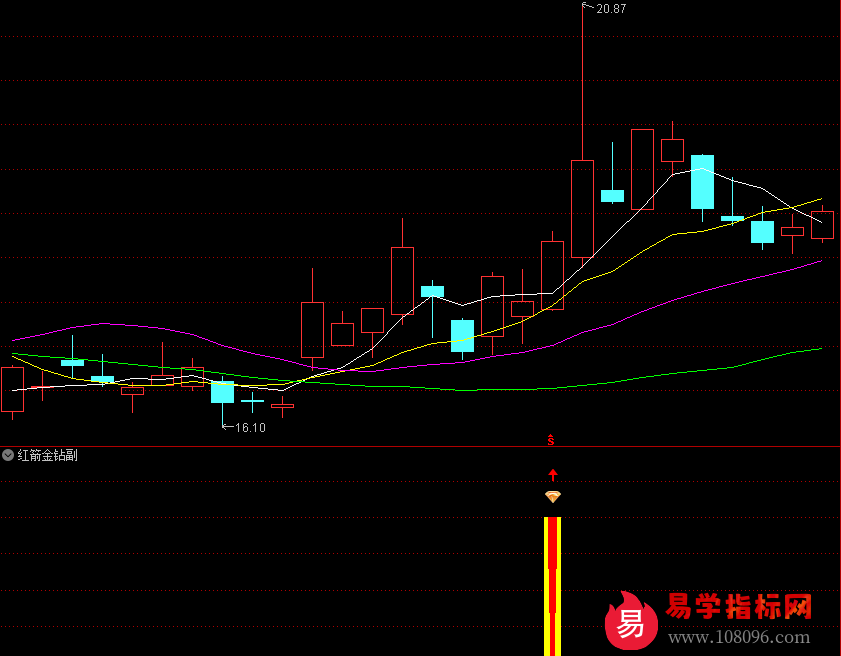841x656 pixels.
Task: Click the 20.87 high price label
Action: point(610,8)
